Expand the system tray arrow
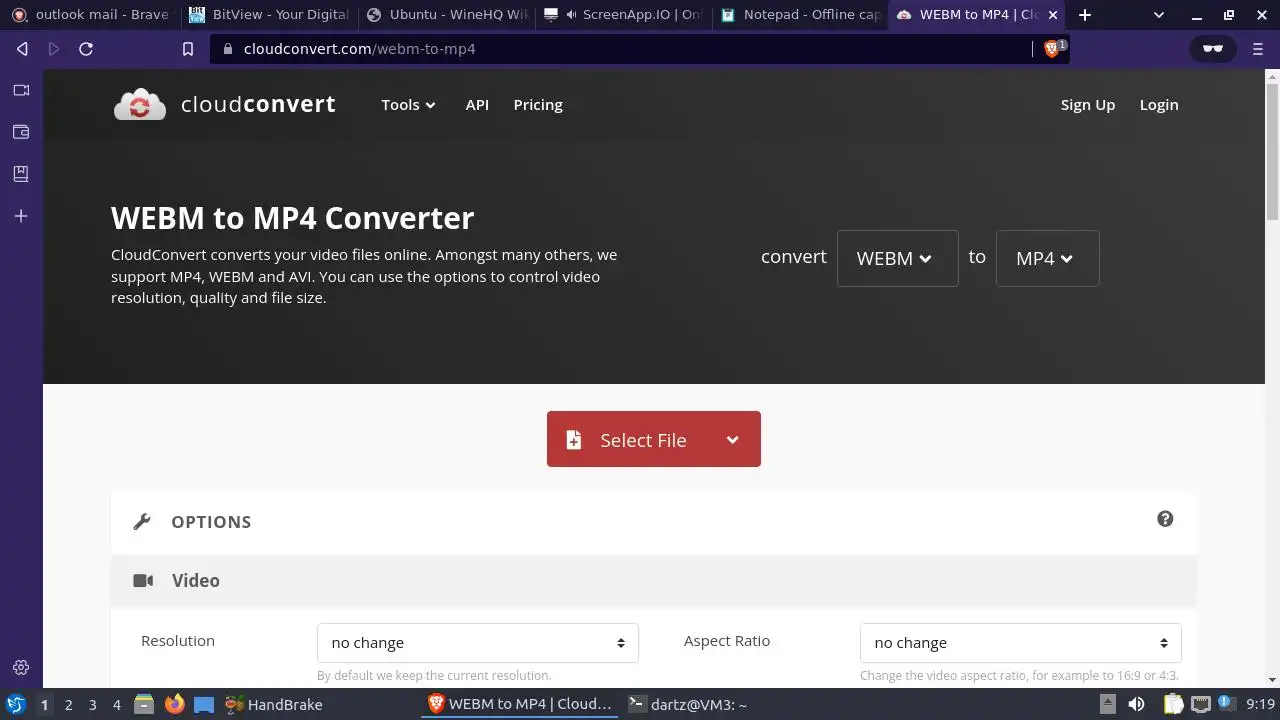Image resolution: width=1280 pixels, height=720 pixels. point(1107,704)
